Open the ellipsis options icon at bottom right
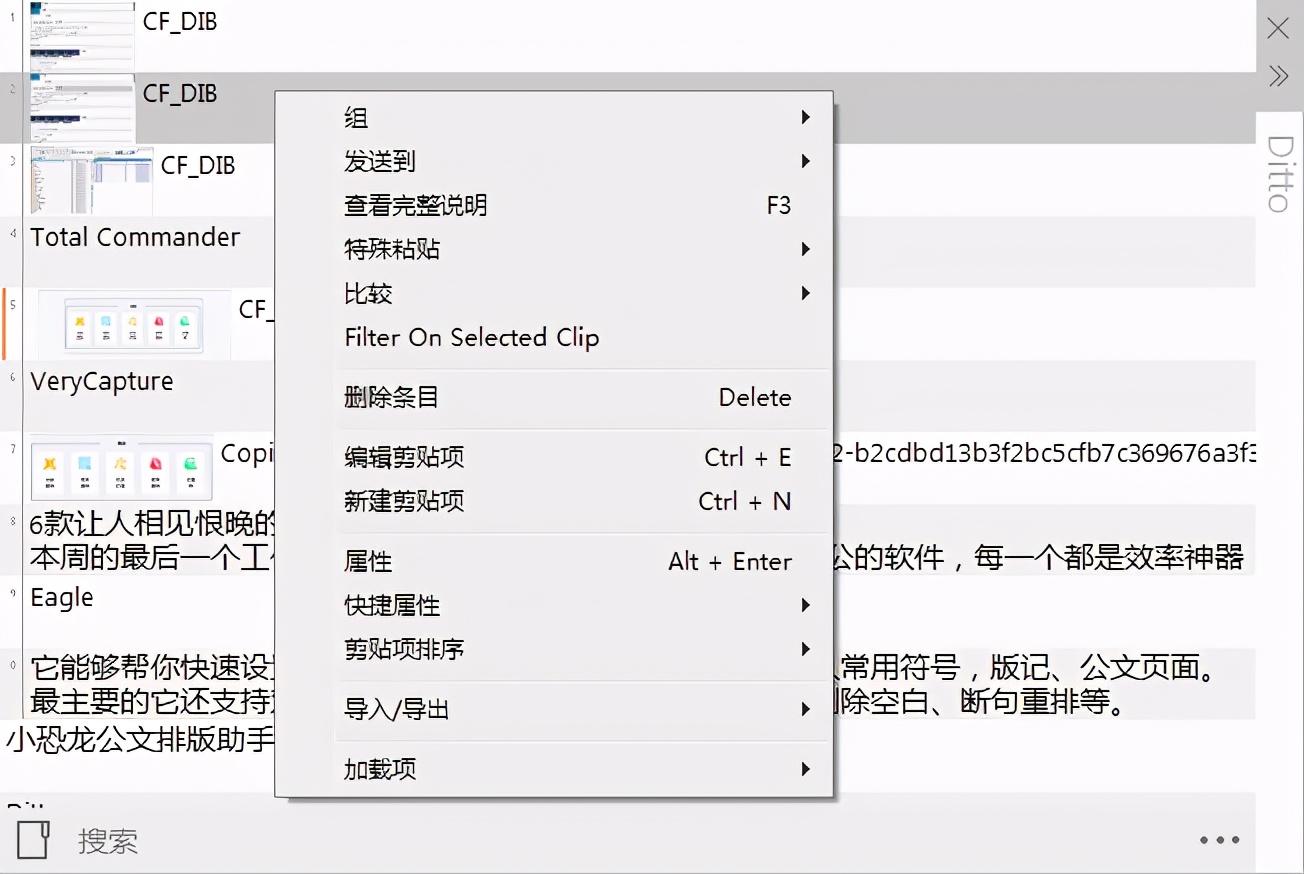Image resolution: width=1304 pixels, height=874 pixels. (x=1219, y=839)
